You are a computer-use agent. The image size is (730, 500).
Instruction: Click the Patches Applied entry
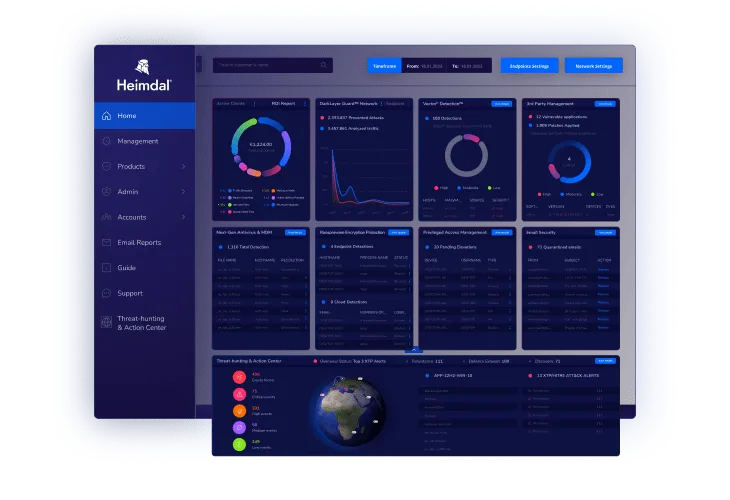click(x=554, y=125)
